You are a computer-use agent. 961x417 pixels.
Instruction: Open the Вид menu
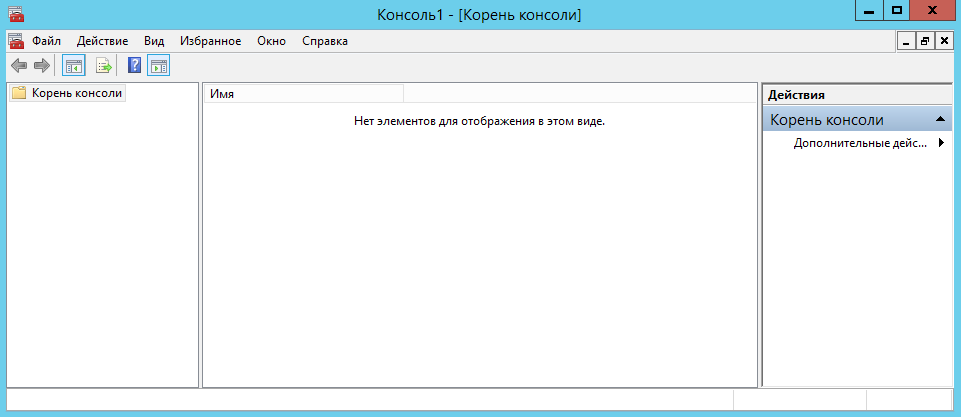pyautogui.click(x=154, y=41)
